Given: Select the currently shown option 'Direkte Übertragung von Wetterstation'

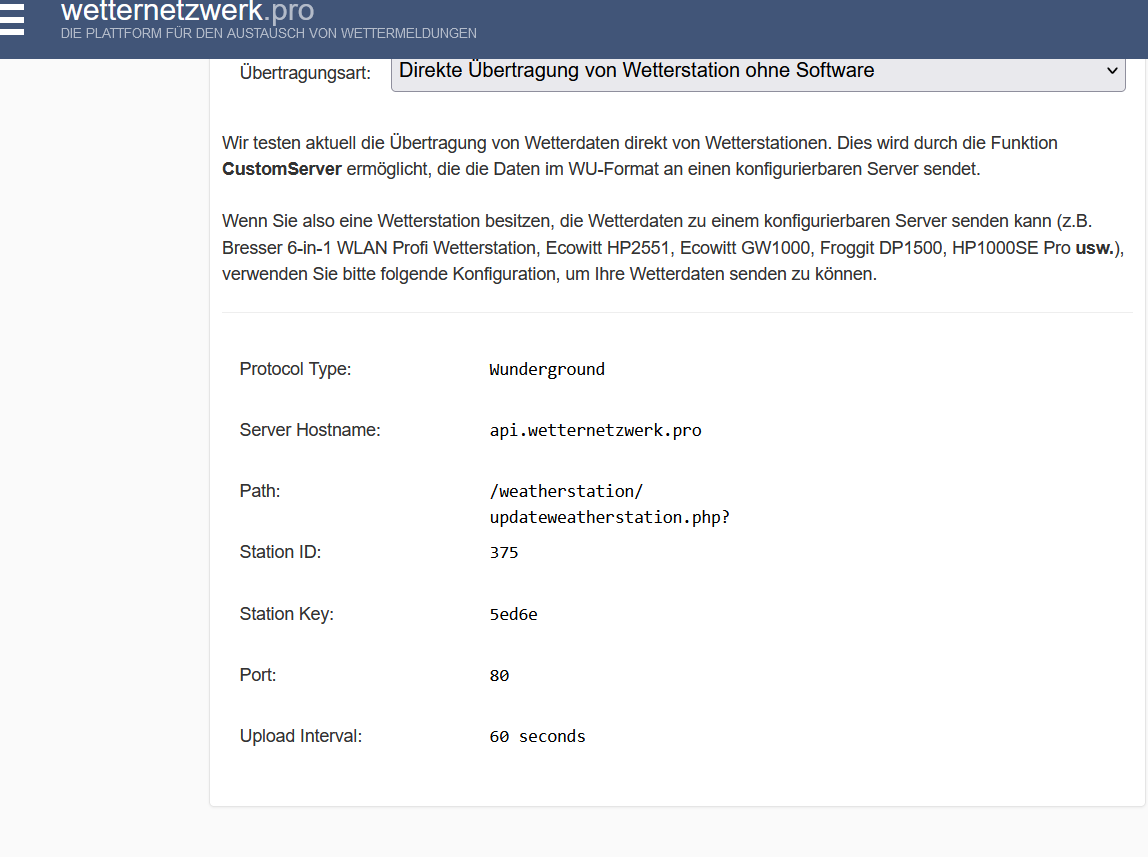Looking at the screenshot, I should point(636,71).
